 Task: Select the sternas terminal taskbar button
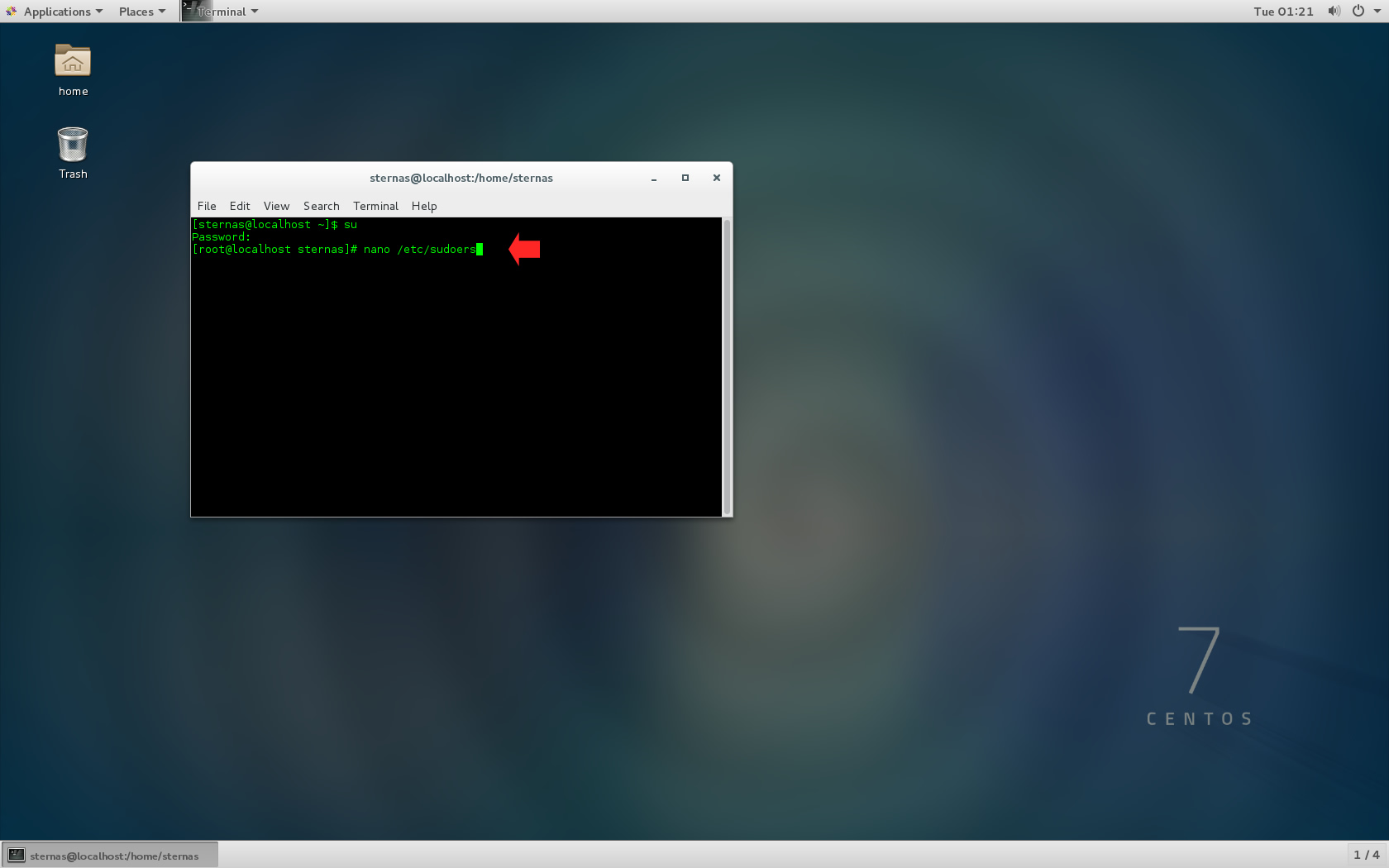pos(111,856)
